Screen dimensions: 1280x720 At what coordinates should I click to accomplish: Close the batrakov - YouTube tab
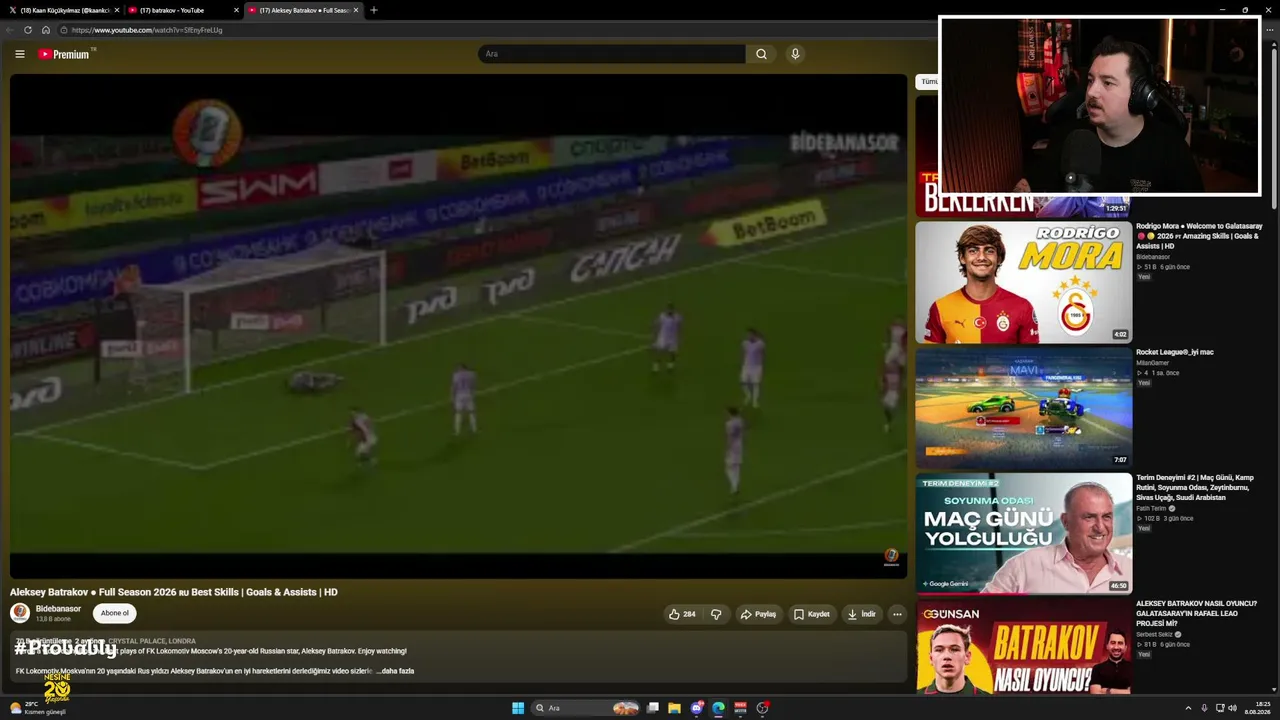[236, 10]
